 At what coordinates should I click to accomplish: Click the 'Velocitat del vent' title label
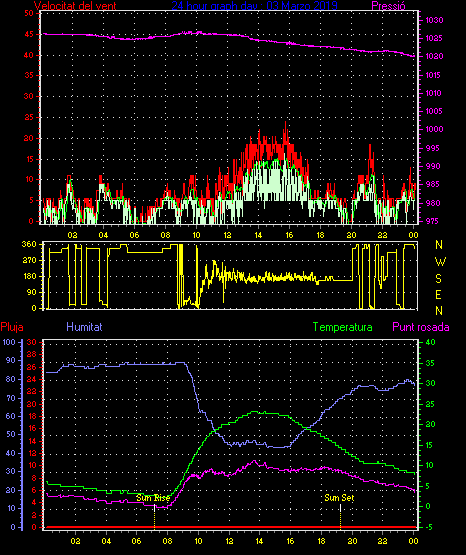75,6
